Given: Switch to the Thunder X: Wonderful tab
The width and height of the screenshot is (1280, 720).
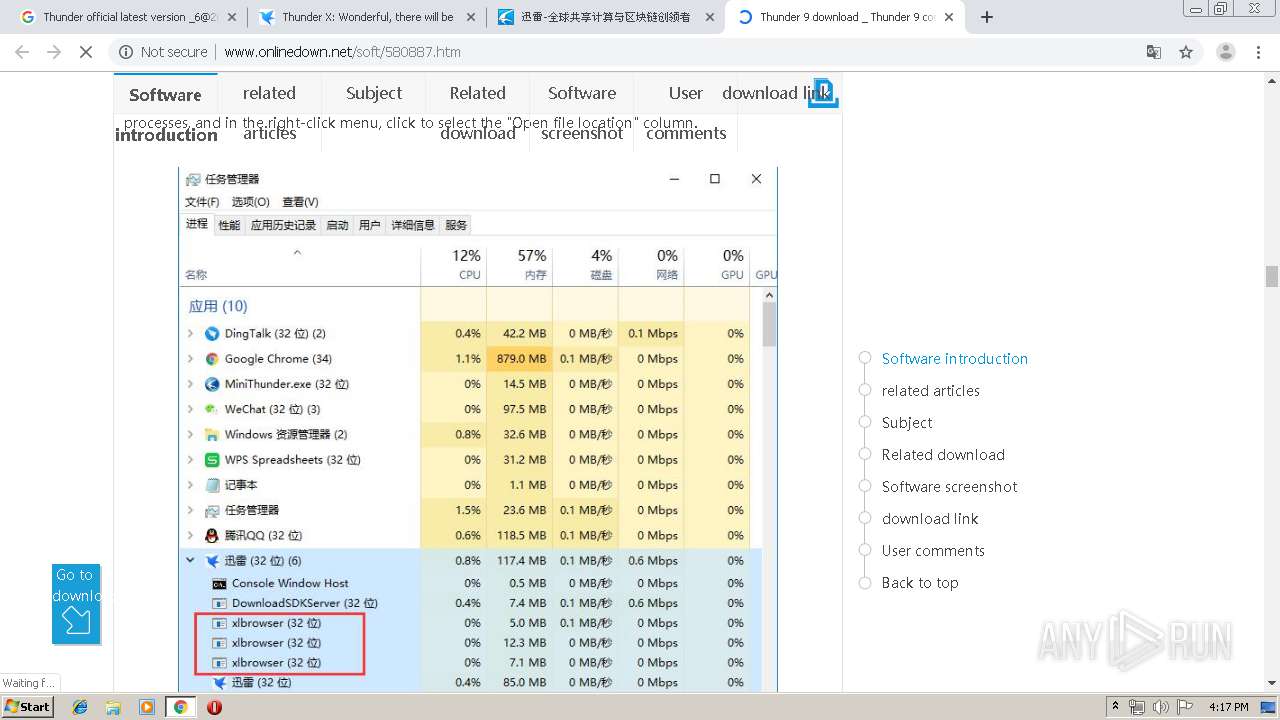Looking at the screenshot, I should (x=366, y=17).
